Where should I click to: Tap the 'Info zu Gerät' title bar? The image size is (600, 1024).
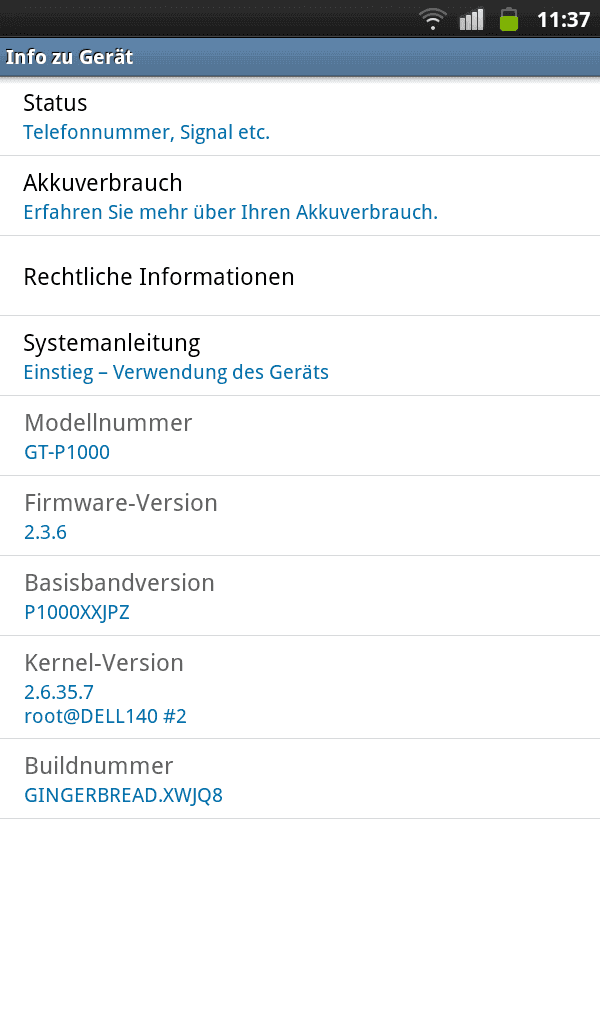click(x=300, y=57)
